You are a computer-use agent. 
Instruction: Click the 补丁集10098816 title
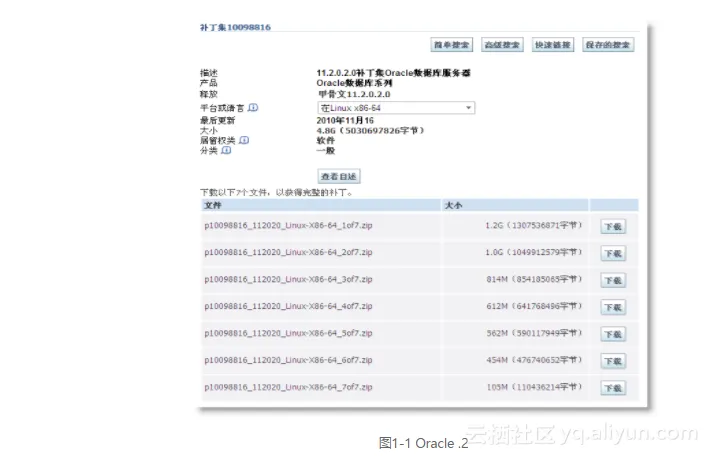pyautogui.click(x=236, y=27)
